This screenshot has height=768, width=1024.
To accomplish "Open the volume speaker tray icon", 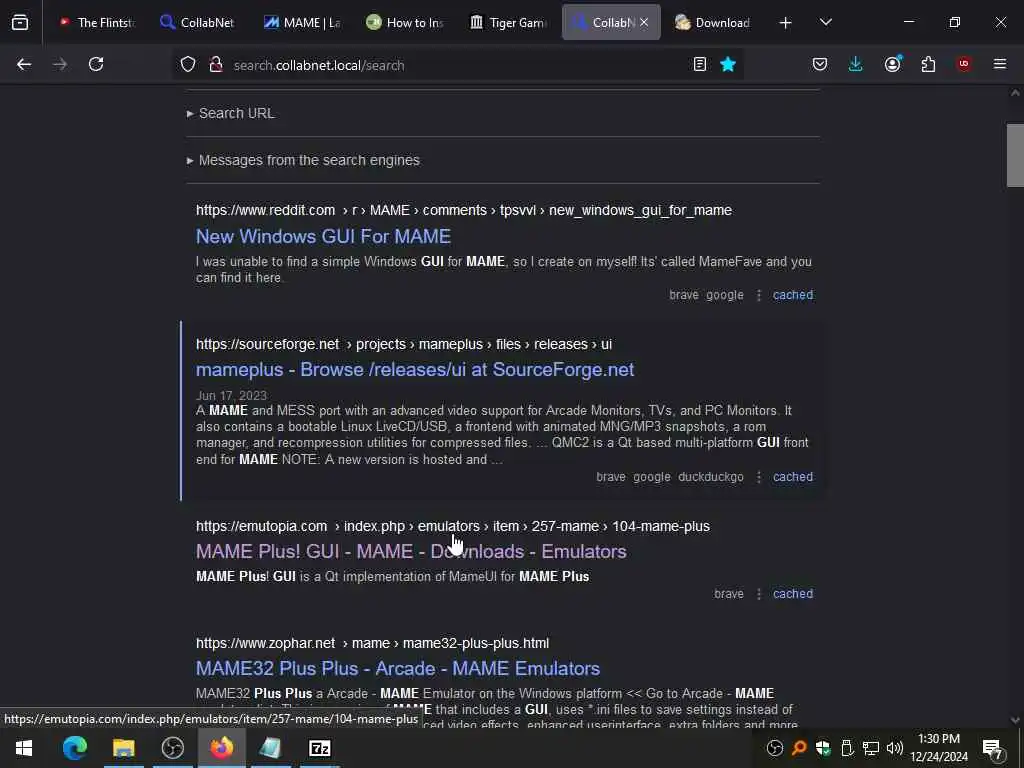I will click(895, 748).
